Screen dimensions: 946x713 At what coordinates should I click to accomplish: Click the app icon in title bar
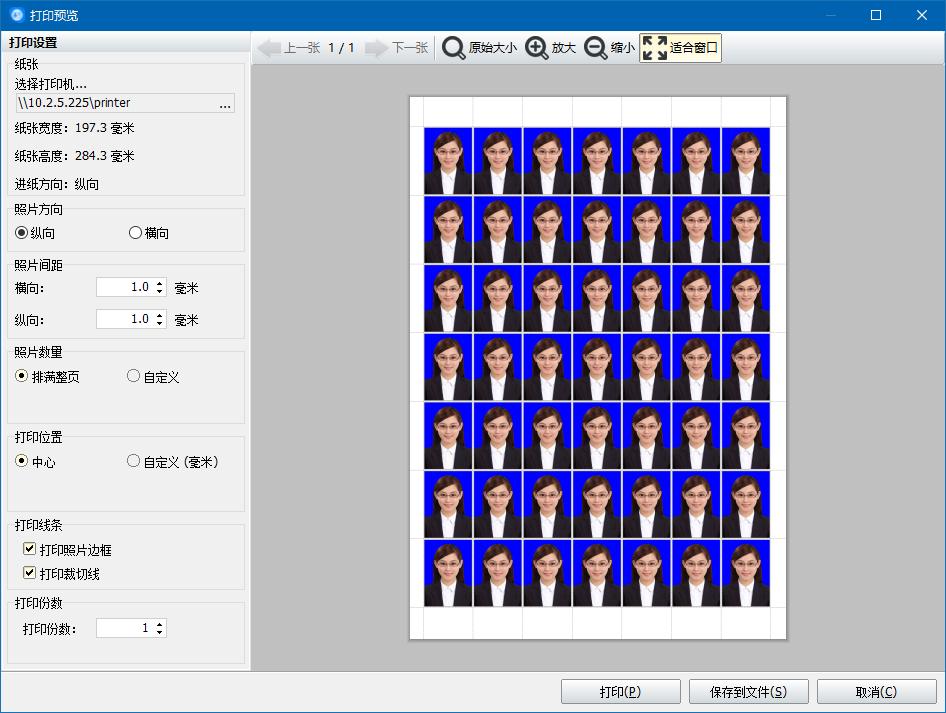pos(17,15)
